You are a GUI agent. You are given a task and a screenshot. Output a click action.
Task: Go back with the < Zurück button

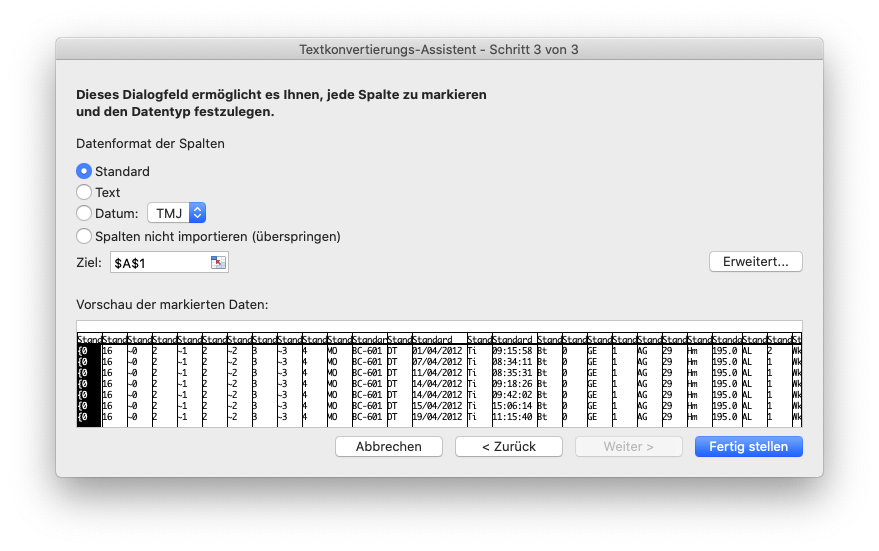[509, 447]
